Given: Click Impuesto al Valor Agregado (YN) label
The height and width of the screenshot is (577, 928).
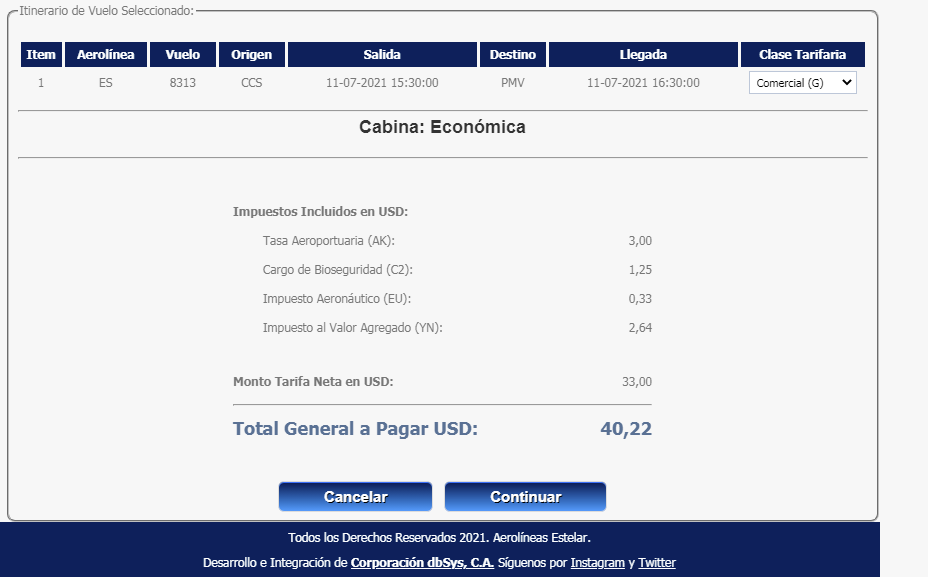Looking at the screenshot, I should (353, 328).
